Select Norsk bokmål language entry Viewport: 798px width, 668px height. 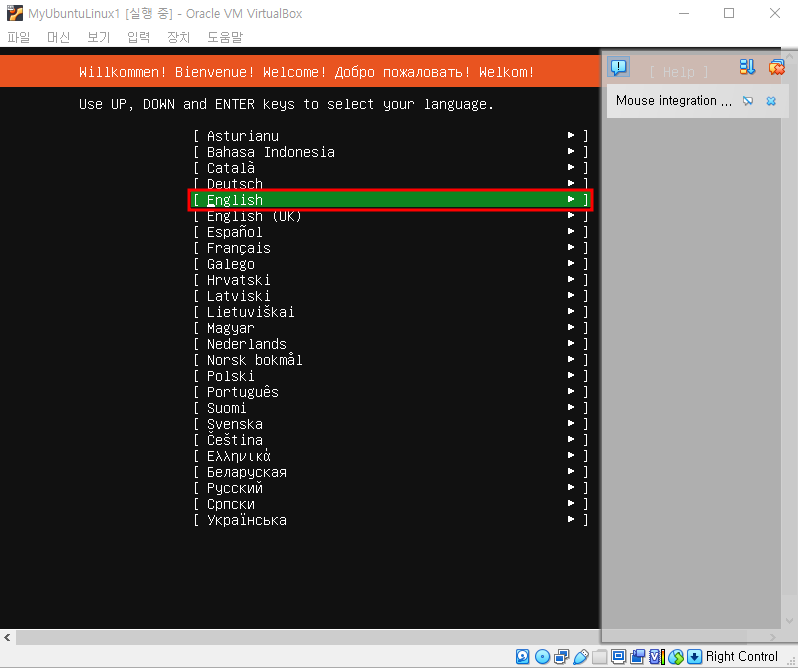click(390, 360)
